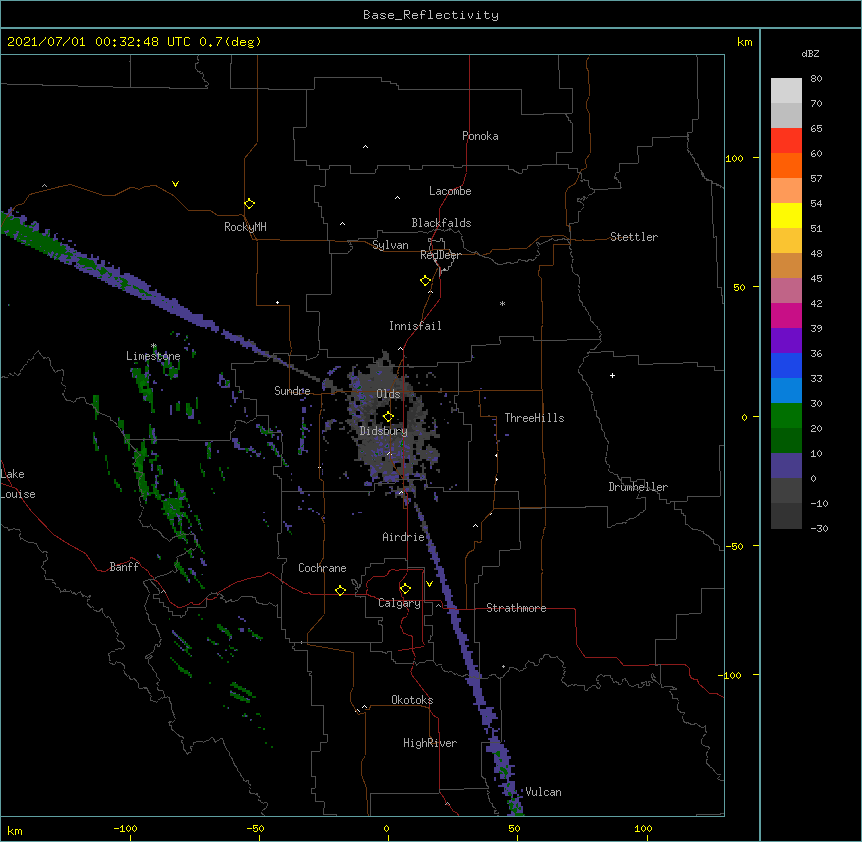The image size is (862, 842).
Task: Click the Lacombe city label
Action: pos(450,191)
